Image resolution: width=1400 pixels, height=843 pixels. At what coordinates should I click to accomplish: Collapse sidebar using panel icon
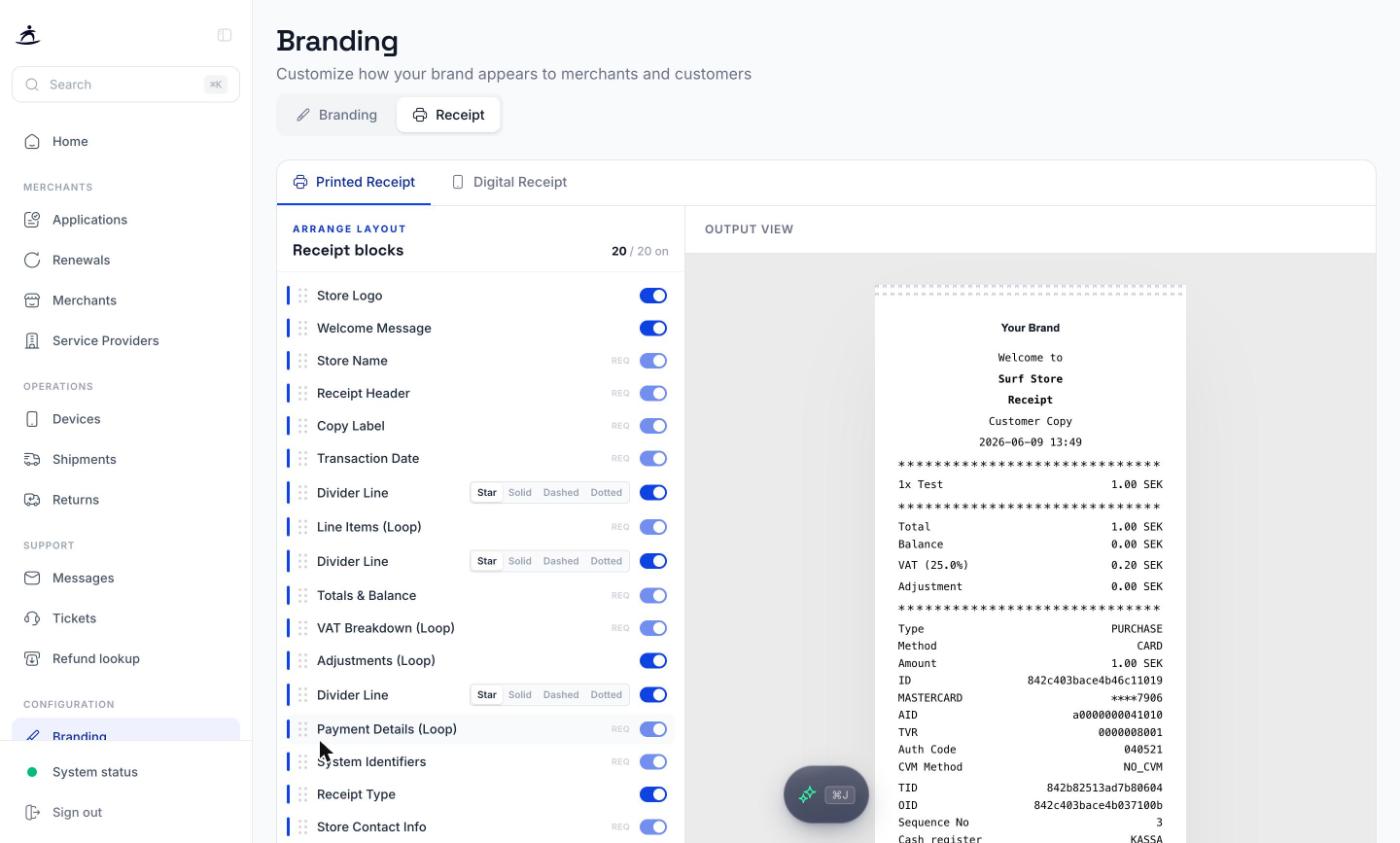pyautogui.click(x=224, y=35)
